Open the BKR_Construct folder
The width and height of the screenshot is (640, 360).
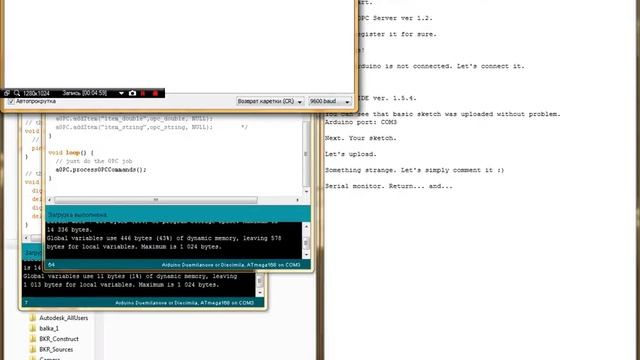pos(59,339)
